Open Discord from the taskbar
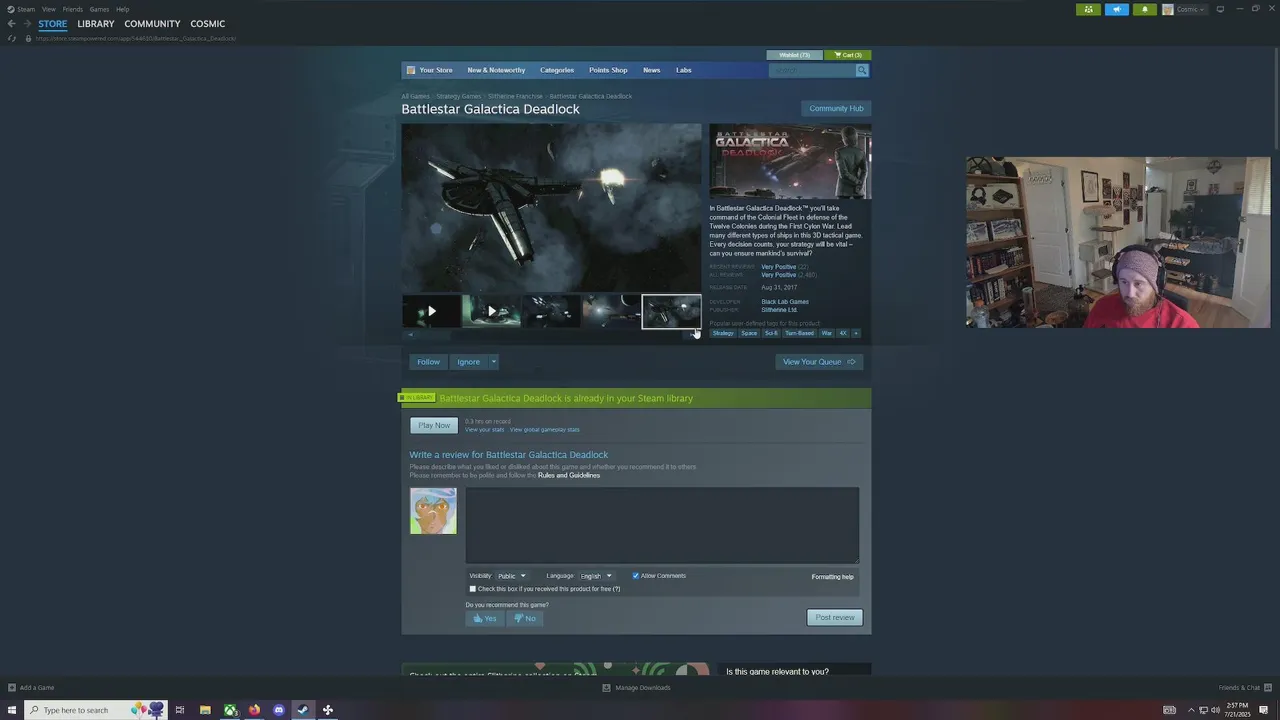This screenshot has height=720, width=1280. [x=279, y=710]
